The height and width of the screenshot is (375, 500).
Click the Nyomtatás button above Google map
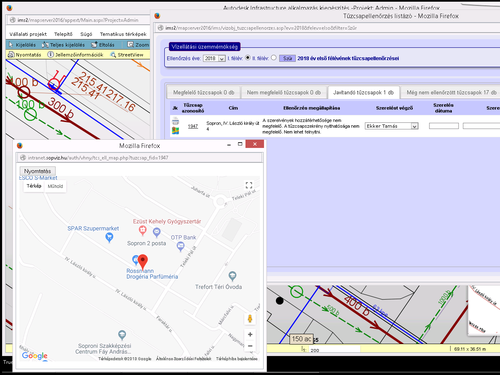point(37,171)
